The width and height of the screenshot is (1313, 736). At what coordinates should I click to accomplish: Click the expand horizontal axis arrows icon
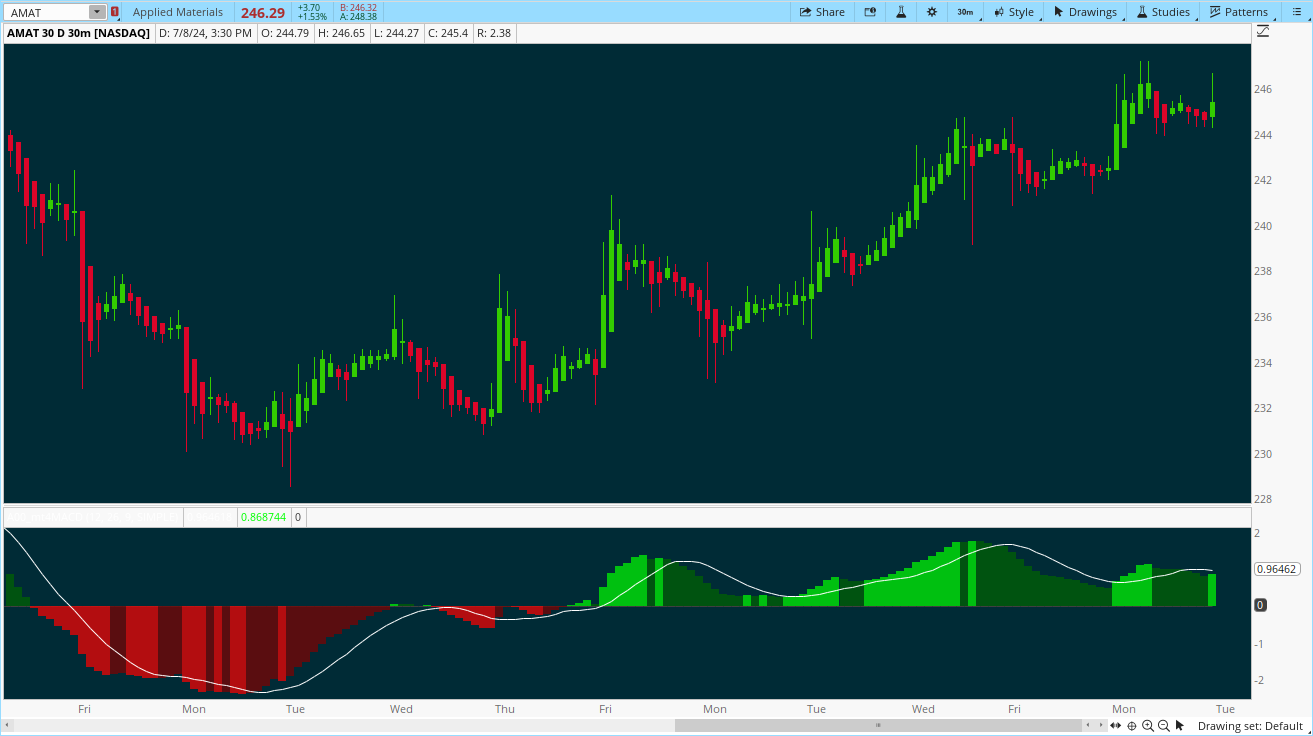[x=1115, y=726]
